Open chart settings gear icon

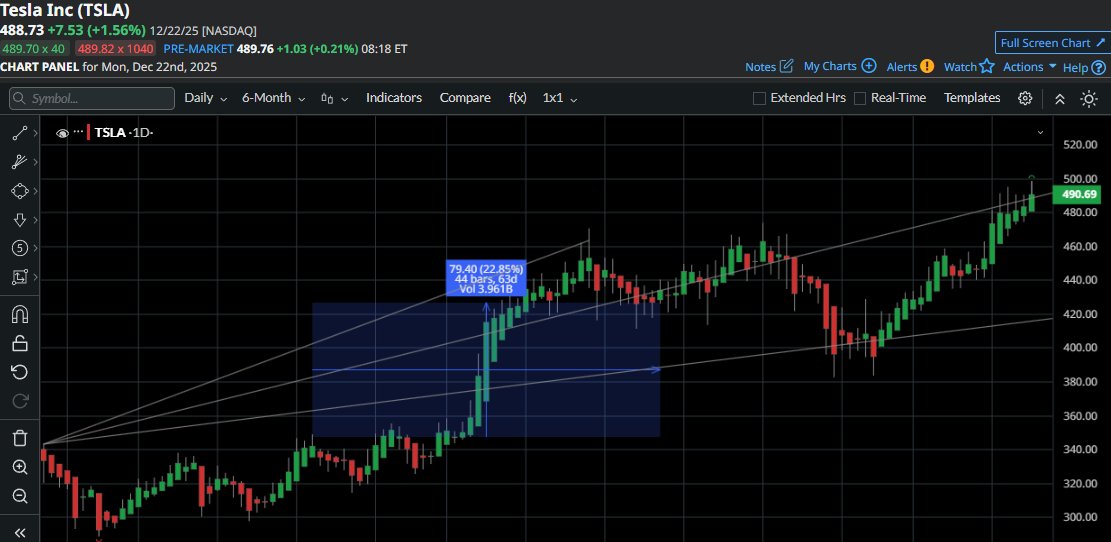(1025, 98)
